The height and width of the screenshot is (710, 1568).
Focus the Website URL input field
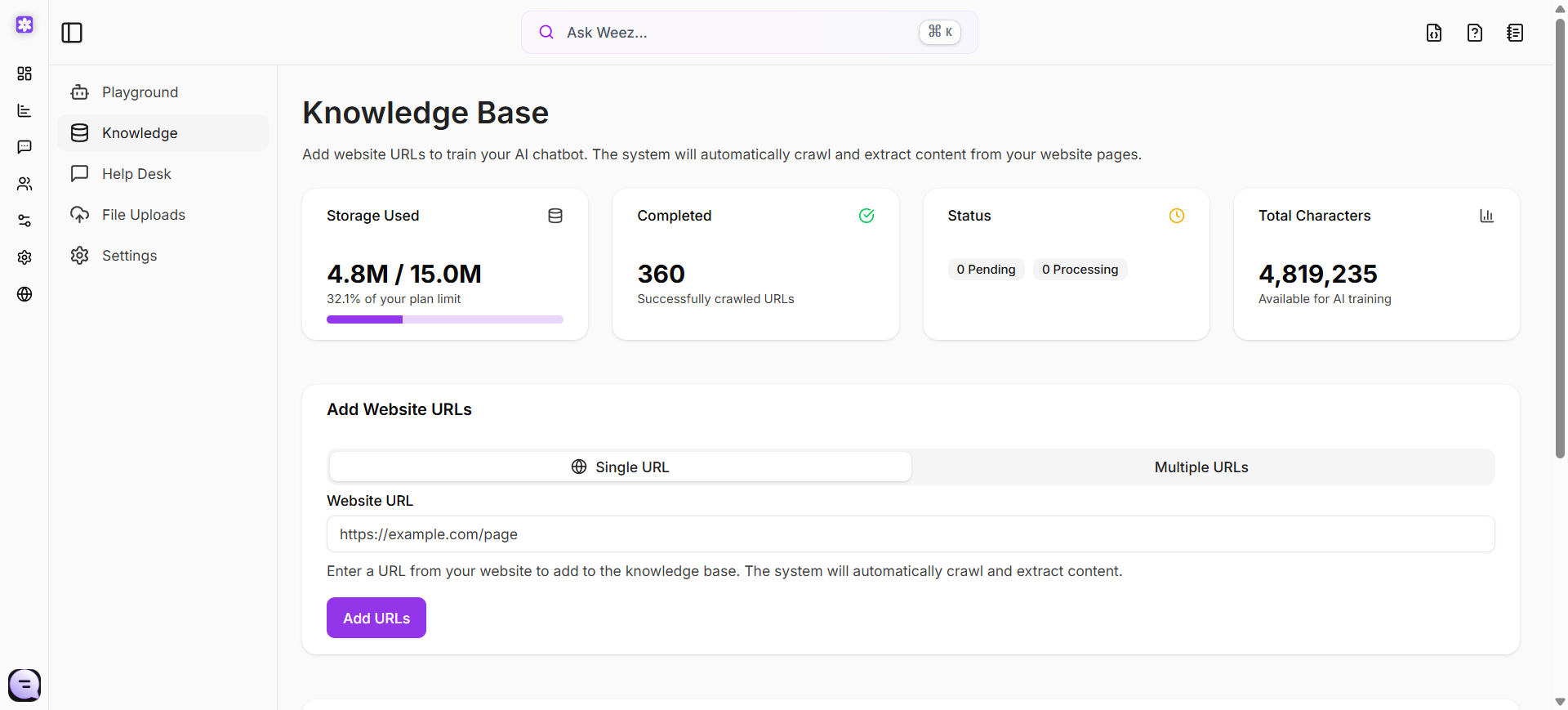[910, 534]
